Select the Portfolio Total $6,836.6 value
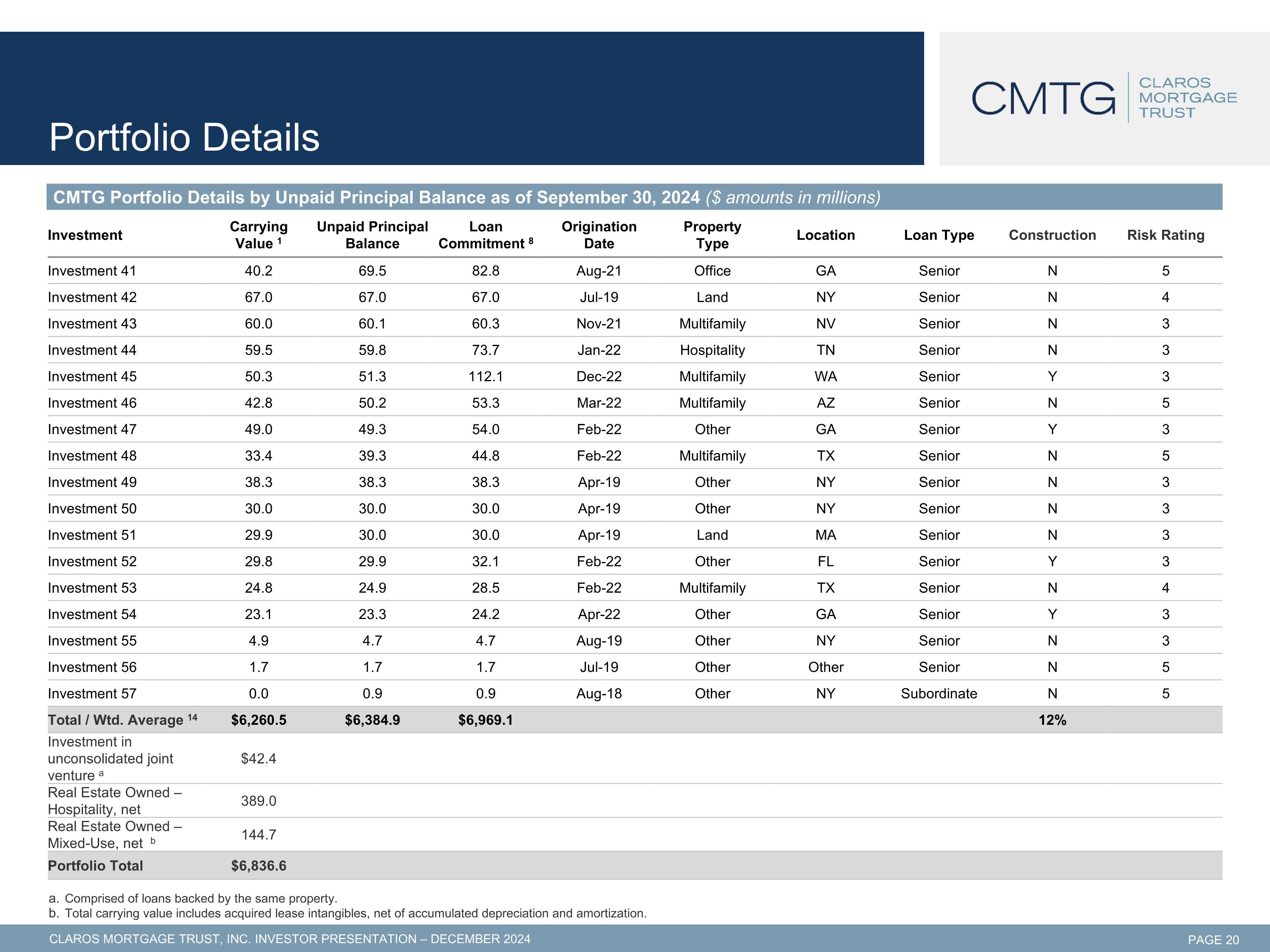The image size is (1270, 952). pos(258,865)
